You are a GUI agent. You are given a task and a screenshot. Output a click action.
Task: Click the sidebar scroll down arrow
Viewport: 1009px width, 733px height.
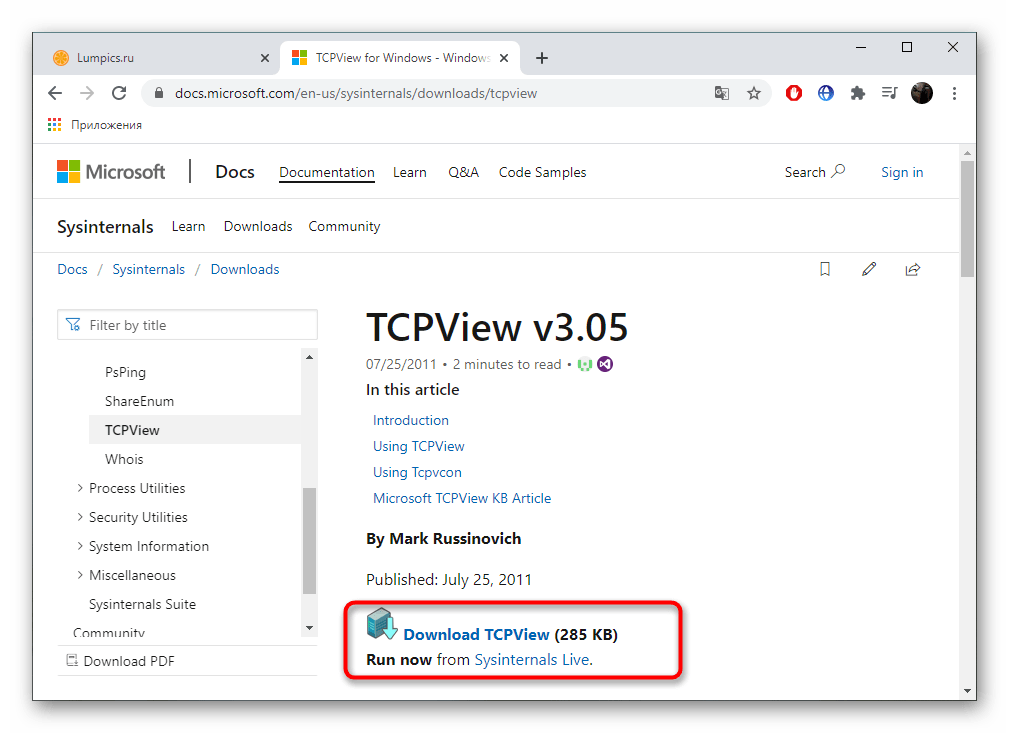click(310, 628)
